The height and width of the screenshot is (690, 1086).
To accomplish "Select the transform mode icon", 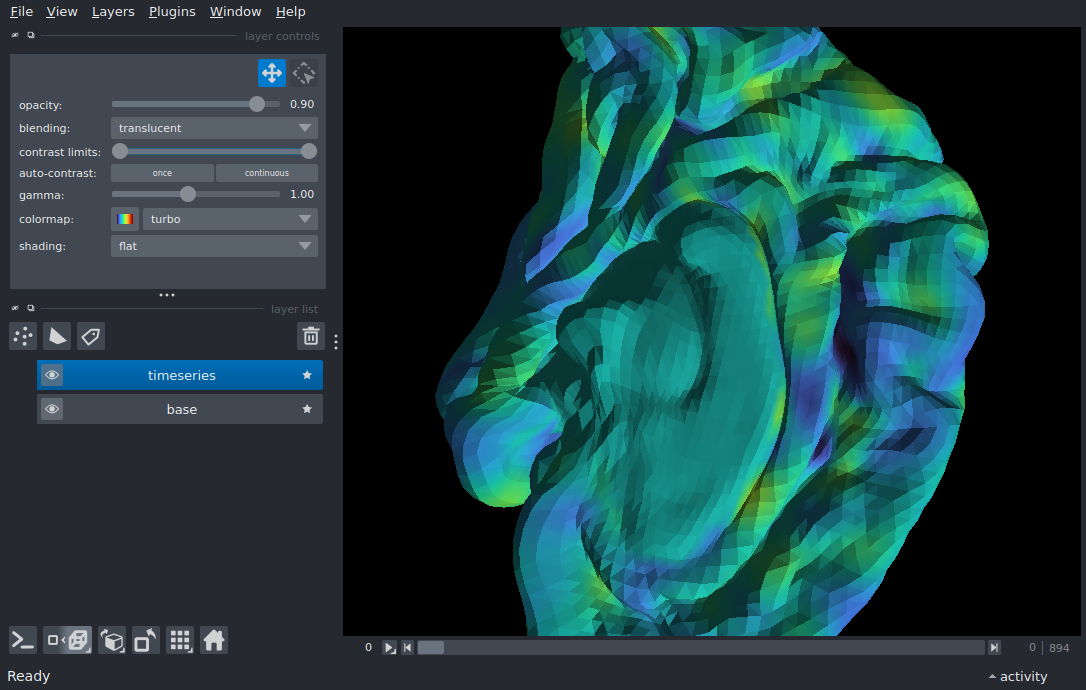I will [x=305, y=73].
